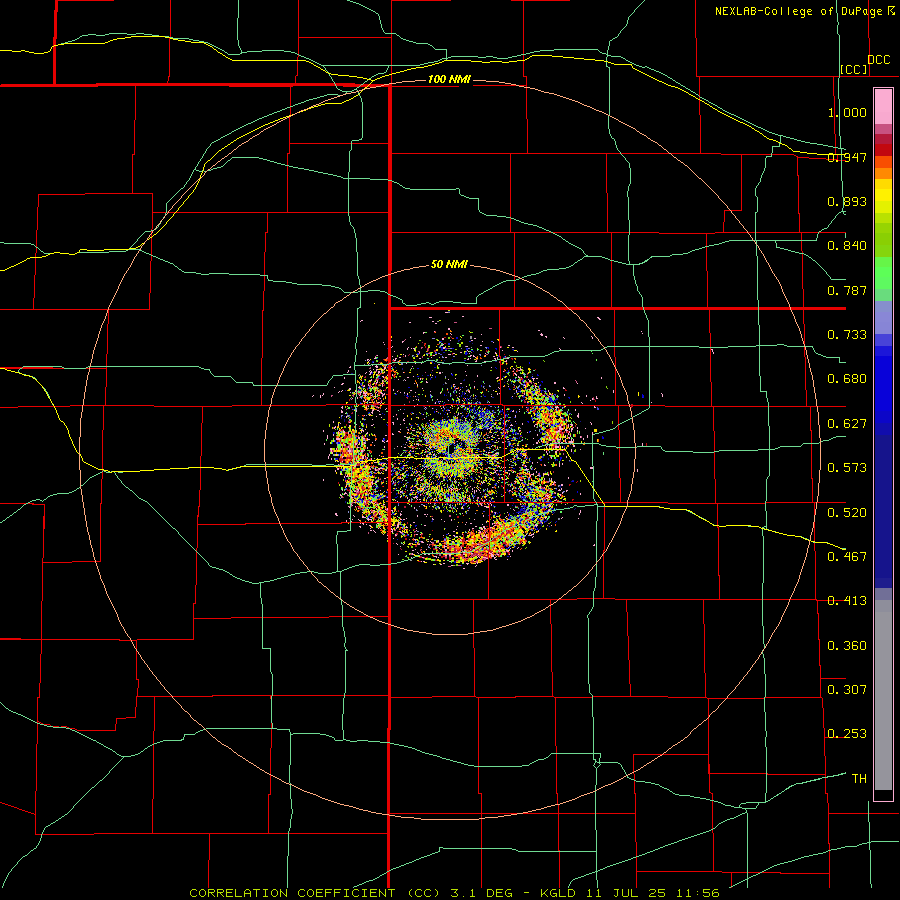
Task: Click the 0.947 value on color scale
Action: [x=847, y=157]
